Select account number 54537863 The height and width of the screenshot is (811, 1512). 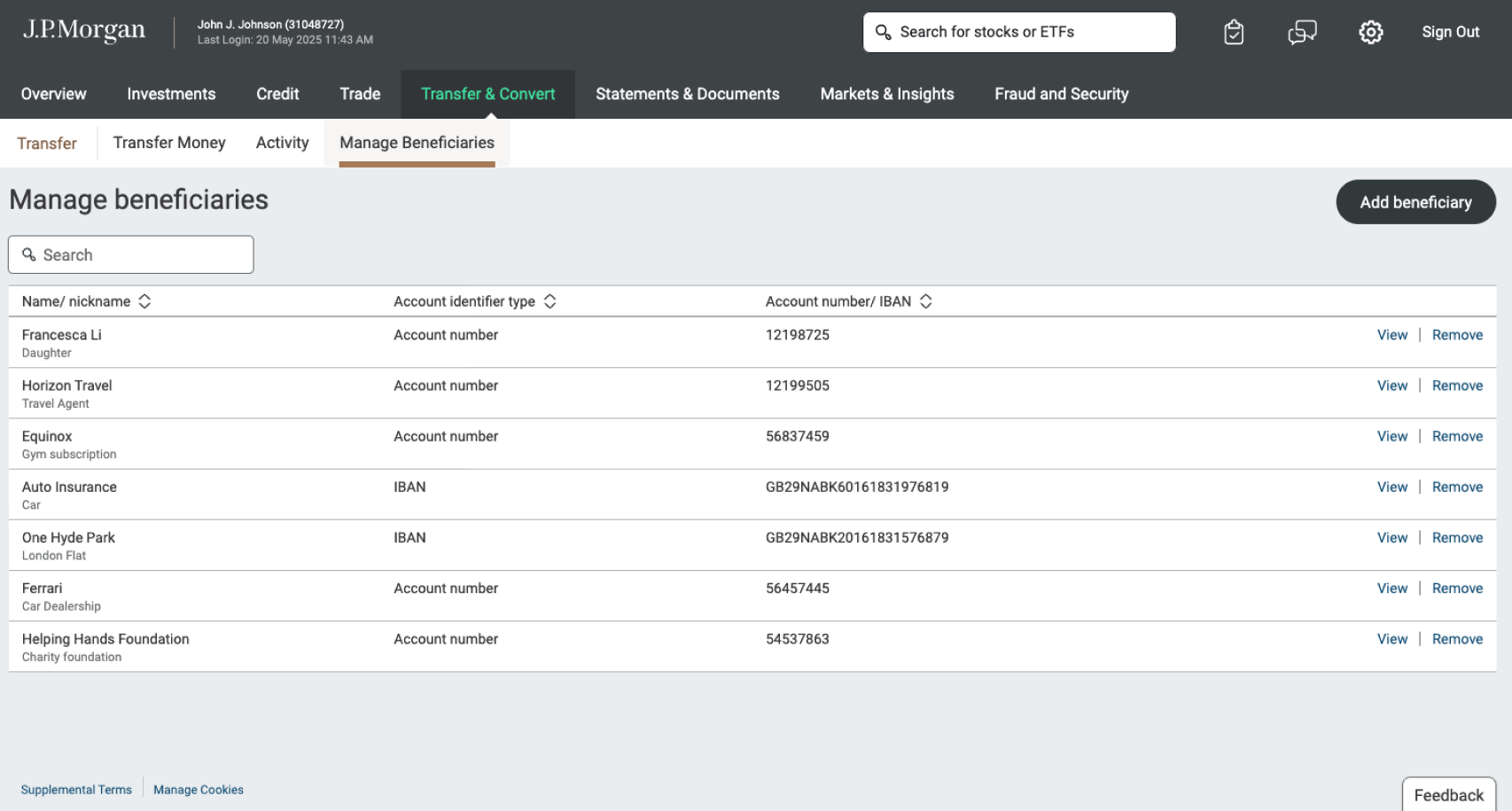(x=798, y=639)
